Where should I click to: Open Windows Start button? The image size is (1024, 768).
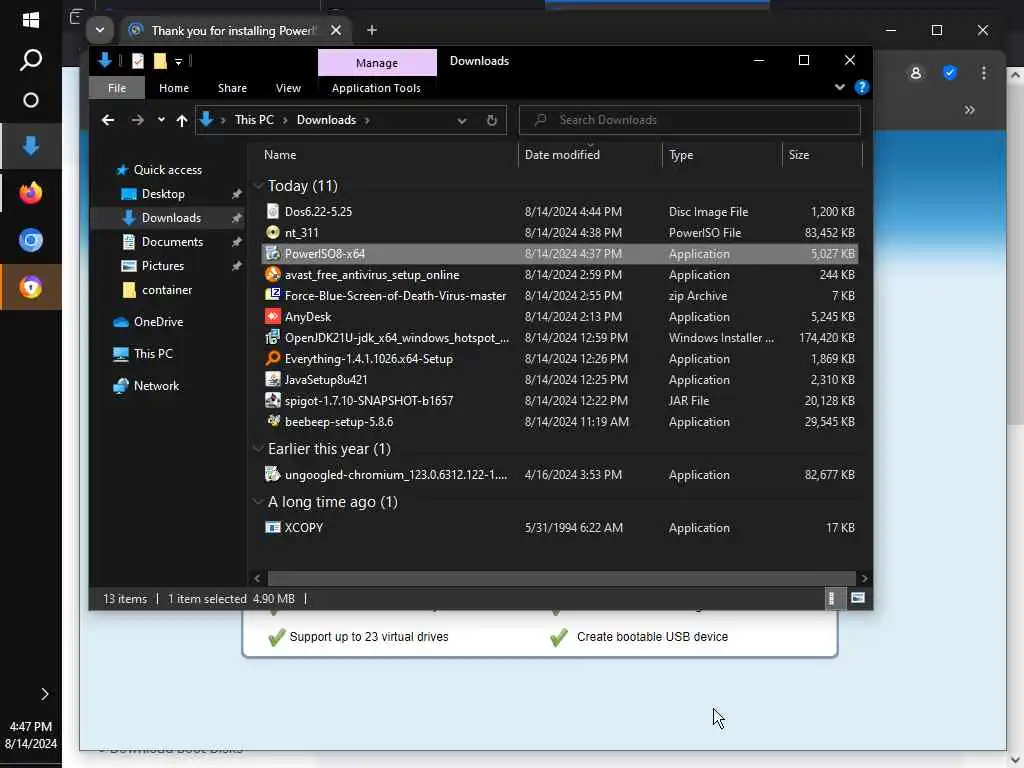31,20
